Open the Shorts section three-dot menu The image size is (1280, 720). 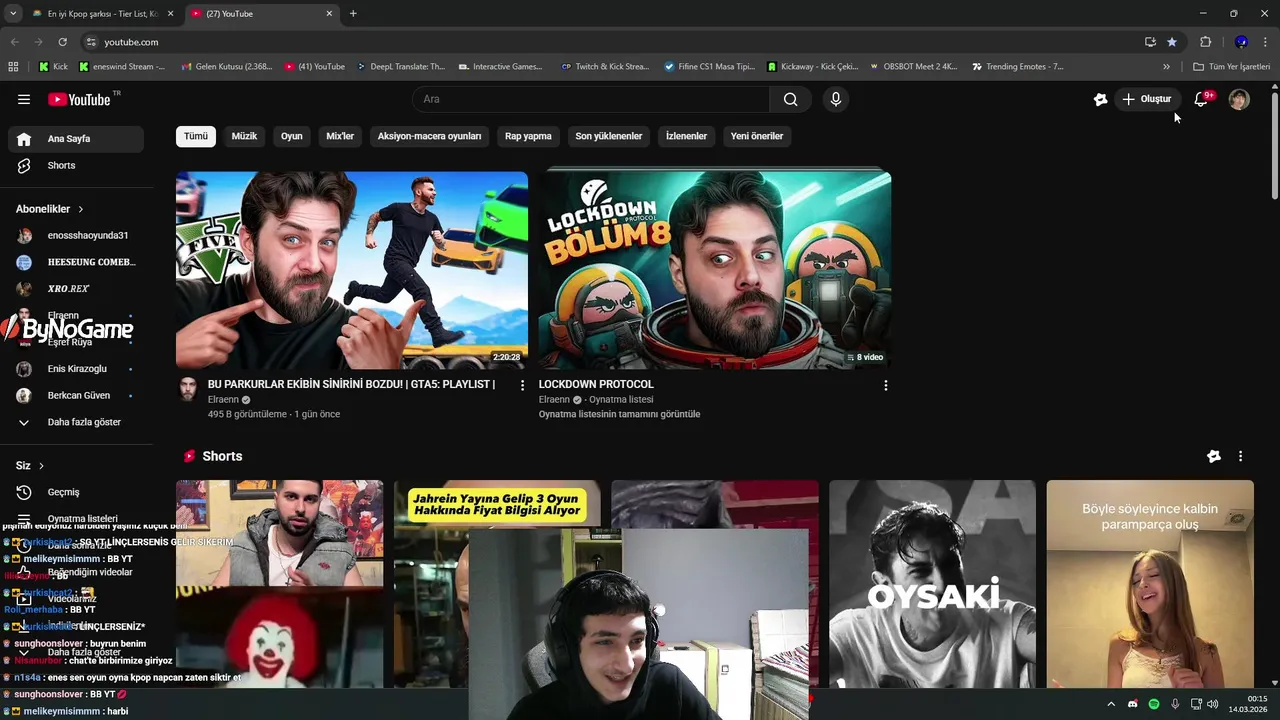coord(1240,456)
